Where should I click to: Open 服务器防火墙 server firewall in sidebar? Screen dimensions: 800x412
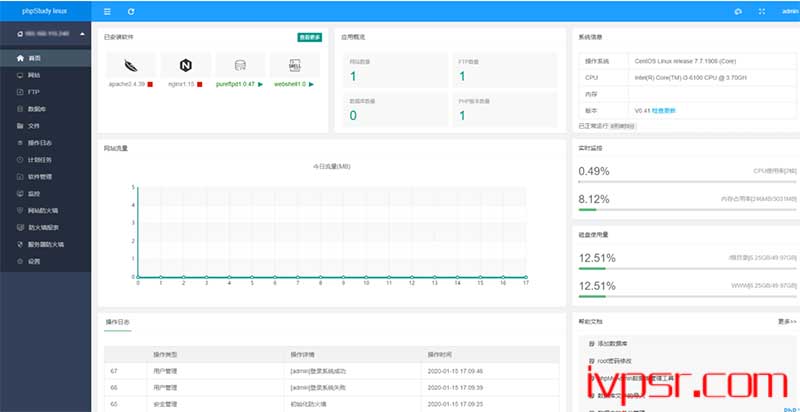(45, 244)
